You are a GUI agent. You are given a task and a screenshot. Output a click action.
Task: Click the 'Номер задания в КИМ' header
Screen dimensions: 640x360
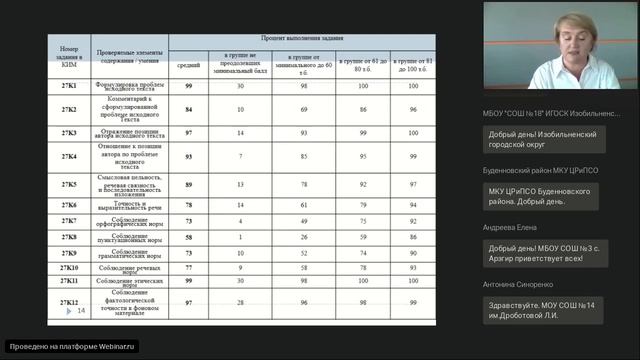tap(69, 56)
